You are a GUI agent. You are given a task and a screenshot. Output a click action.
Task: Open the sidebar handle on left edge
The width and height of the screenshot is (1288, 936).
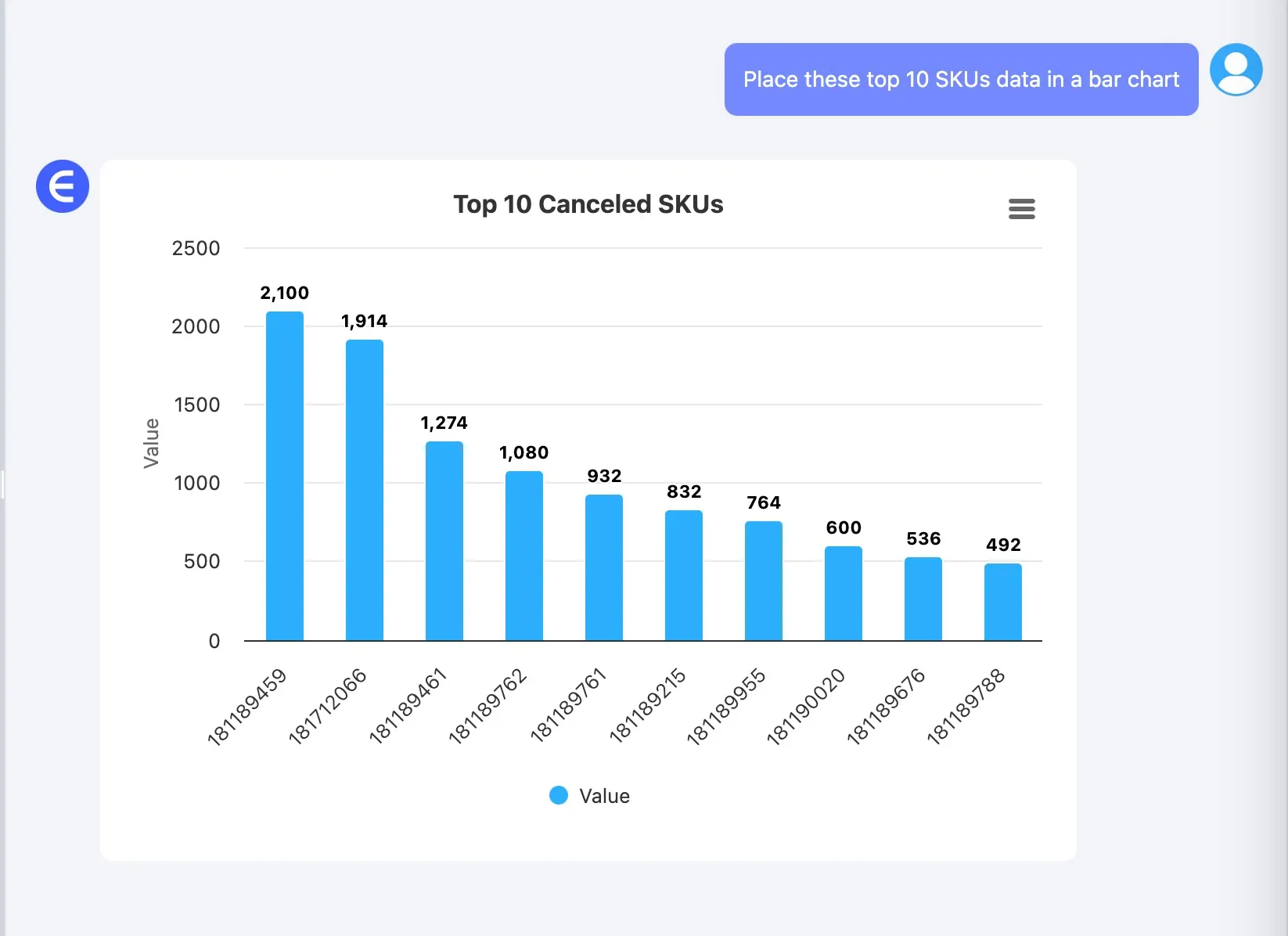point(5,484)
